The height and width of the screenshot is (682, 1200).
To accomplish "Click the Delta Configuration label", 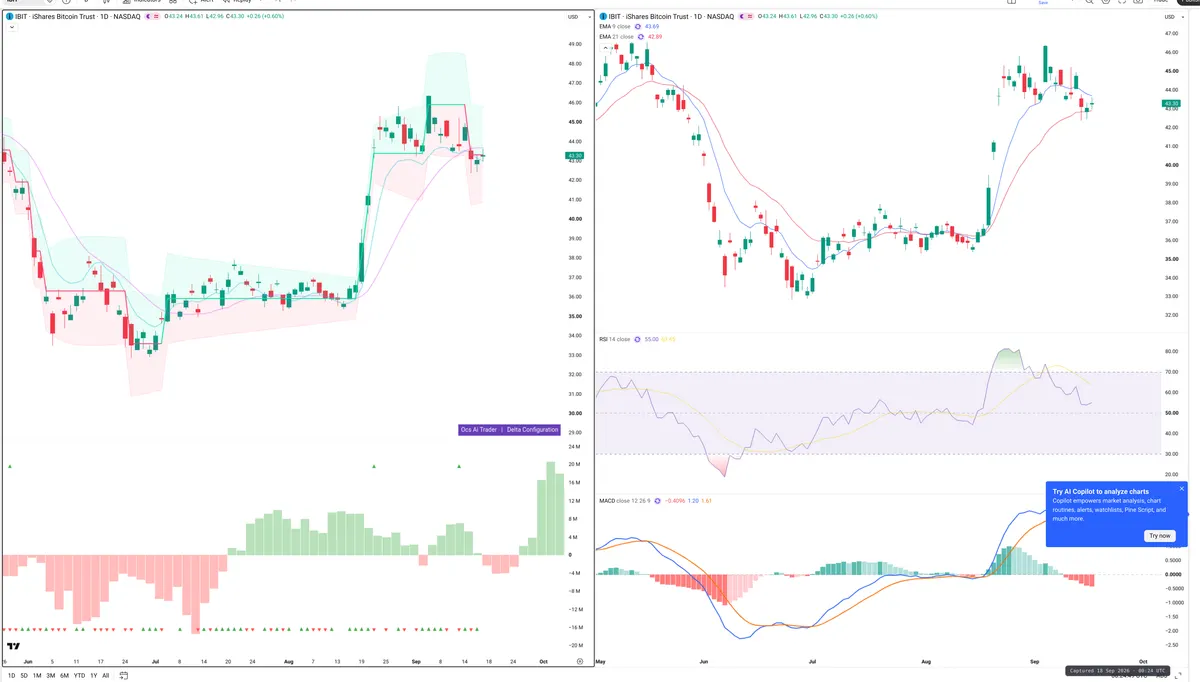I will click(x=532, y=429).
